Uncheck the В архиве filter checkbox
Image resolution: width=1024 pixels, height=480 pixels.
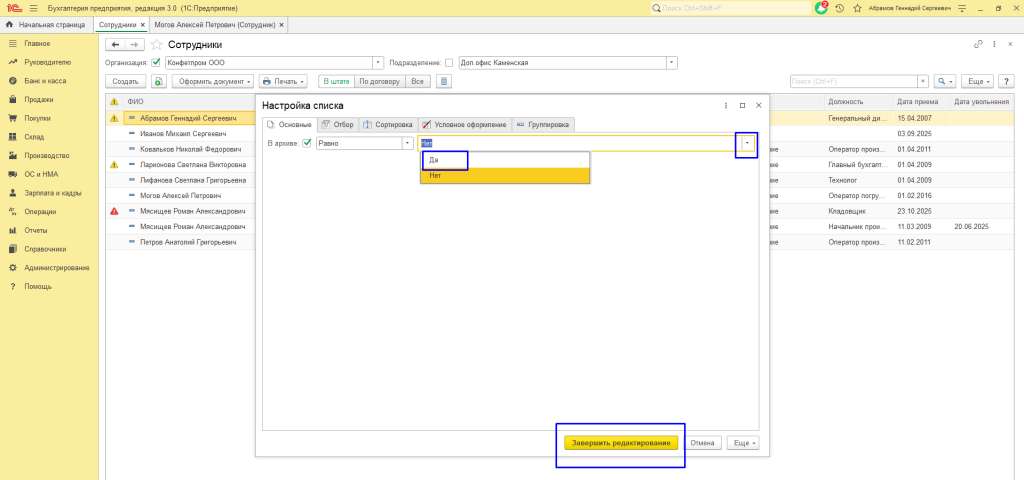coord(307,143)
